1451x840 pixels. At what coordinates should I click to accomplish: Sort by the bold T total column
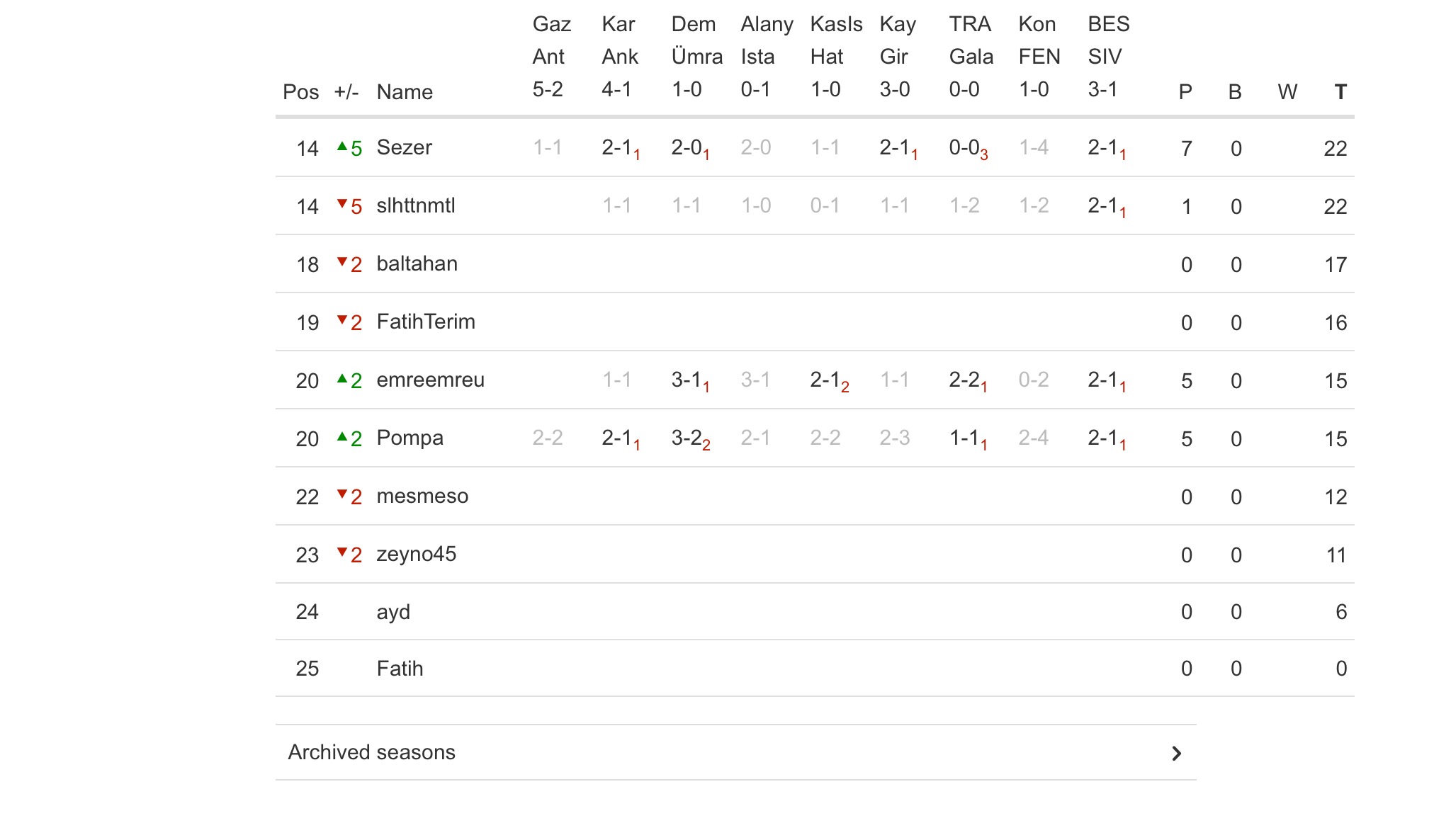tap(1340, 92)
